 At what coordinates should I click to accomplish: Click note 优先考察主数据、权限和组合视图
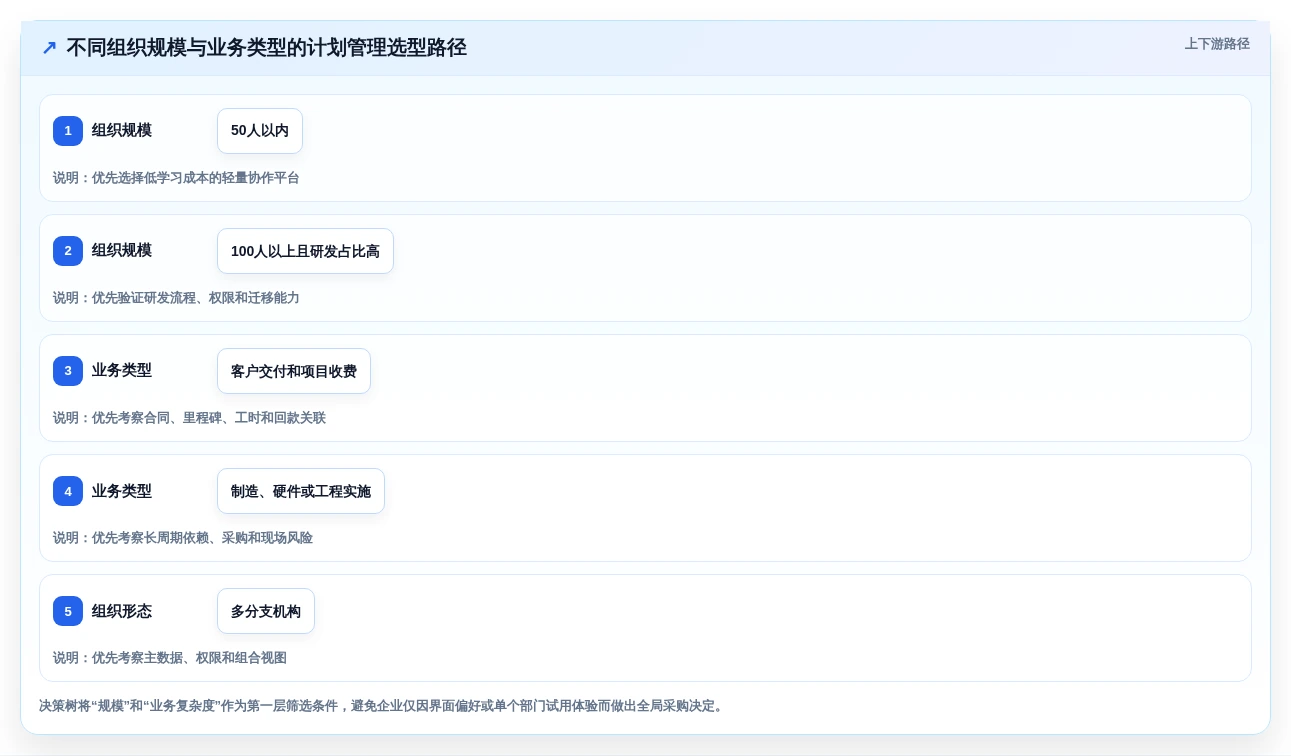coord(170,658)
